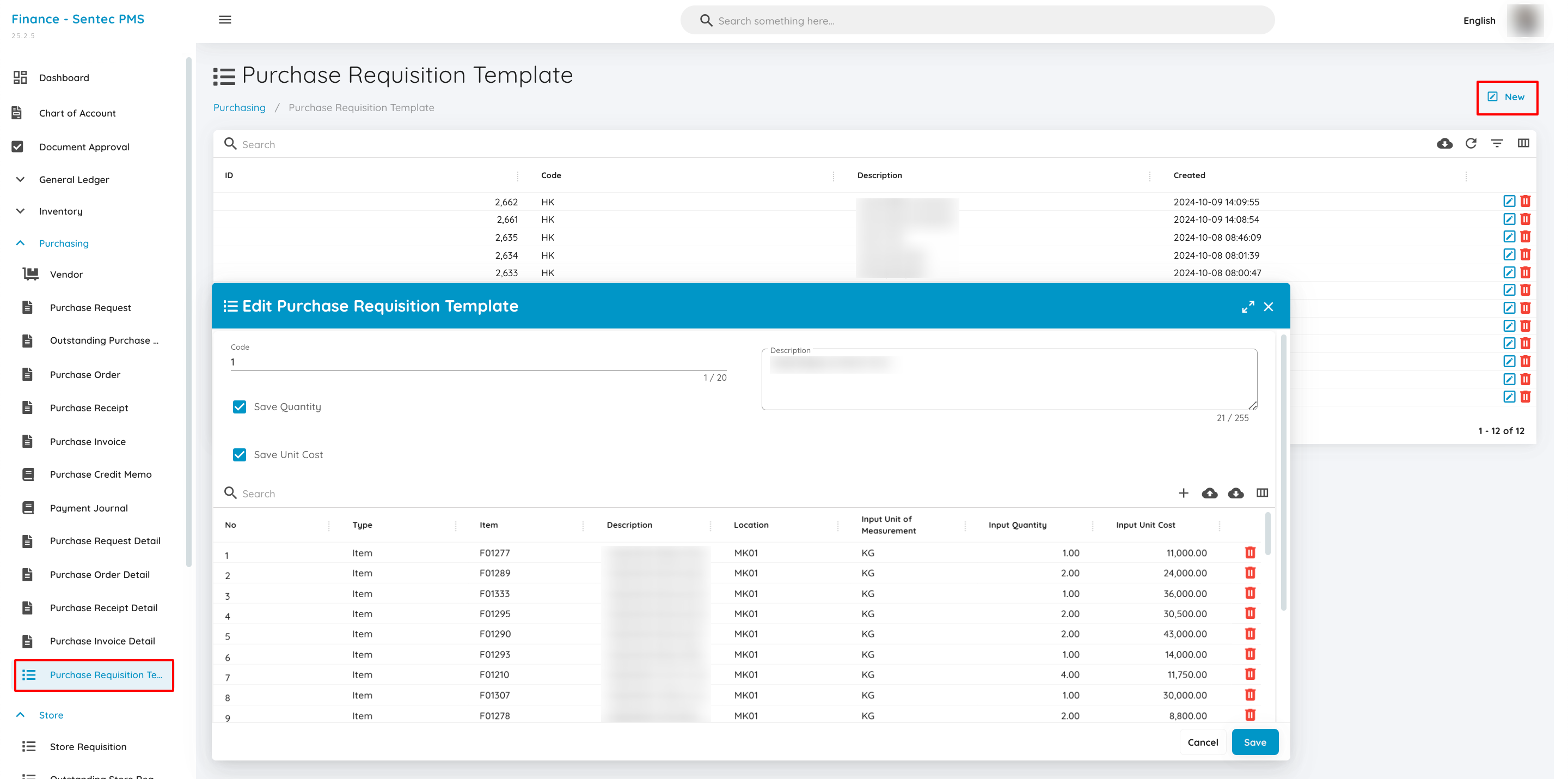Close the Edit Purchase Requisition Template dialog

tap(1269, 306)
